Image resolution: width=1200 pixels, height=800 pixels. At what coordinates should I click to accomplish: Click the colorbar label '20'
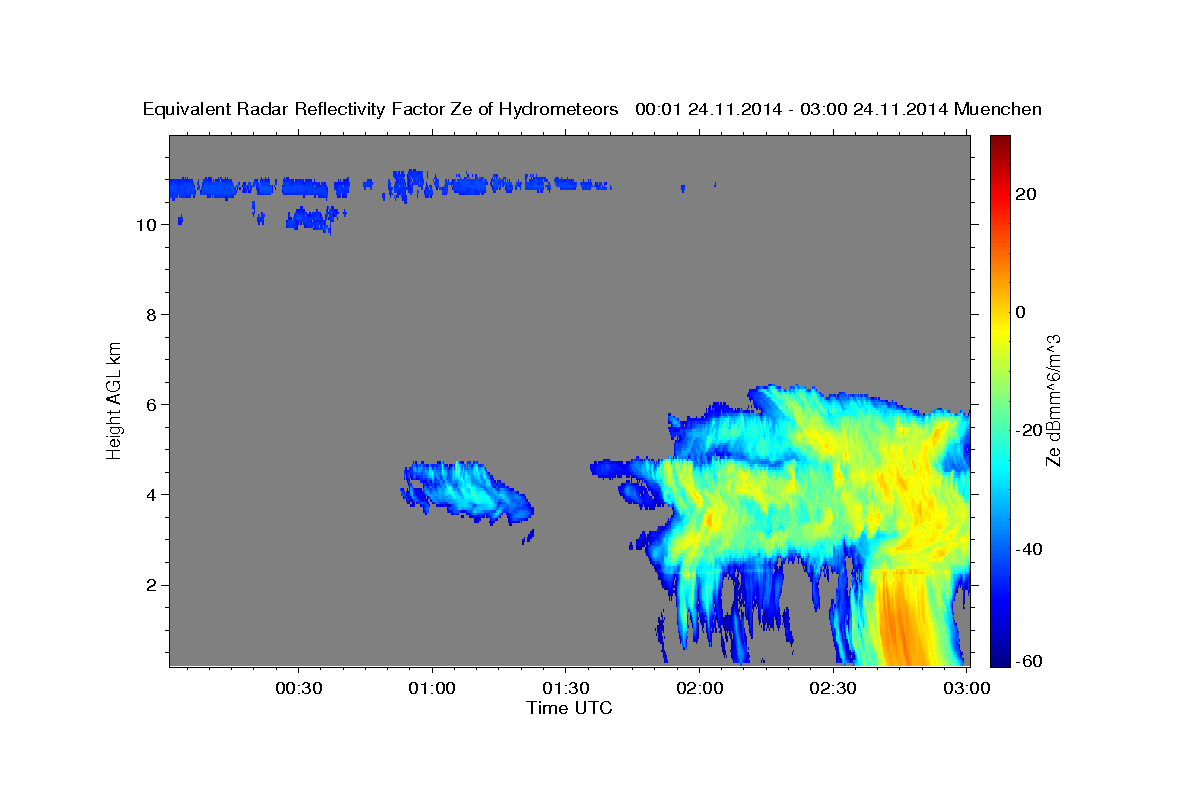pyautogui.click(x=1027, y=194)
